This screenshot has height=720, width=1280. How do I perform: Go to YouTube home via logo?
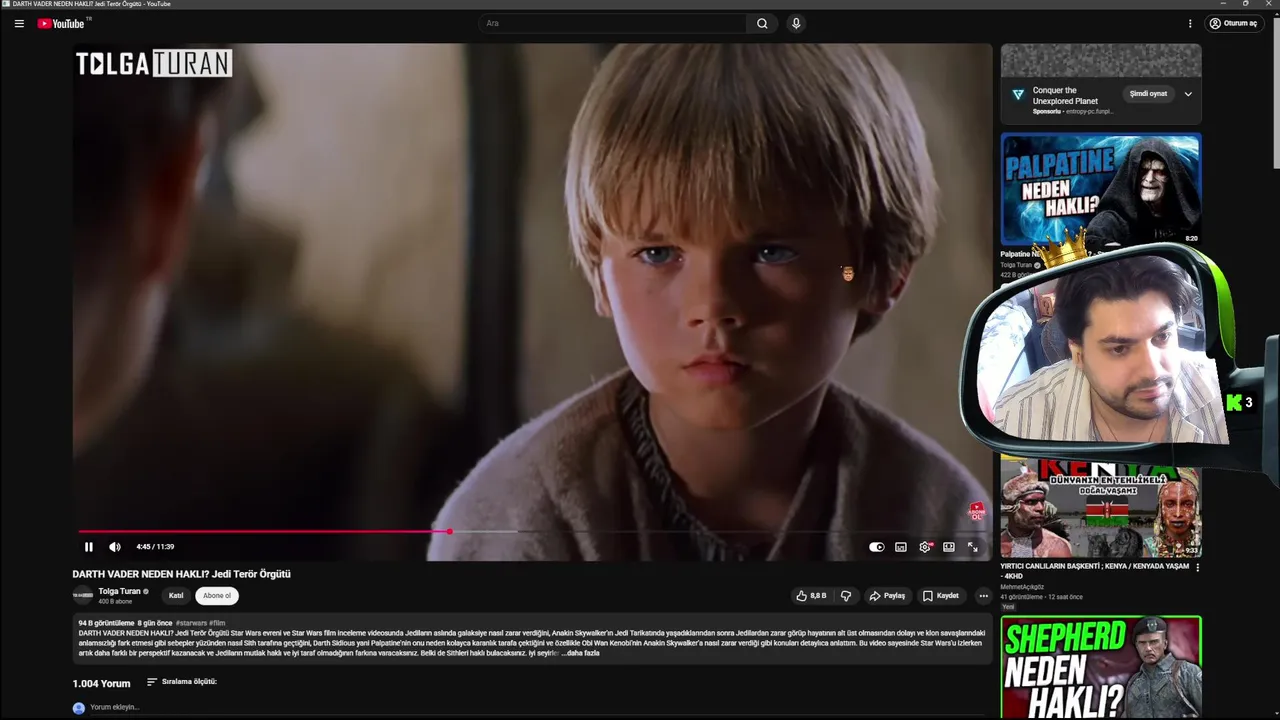pyautogui.click(x=61, y=23)
